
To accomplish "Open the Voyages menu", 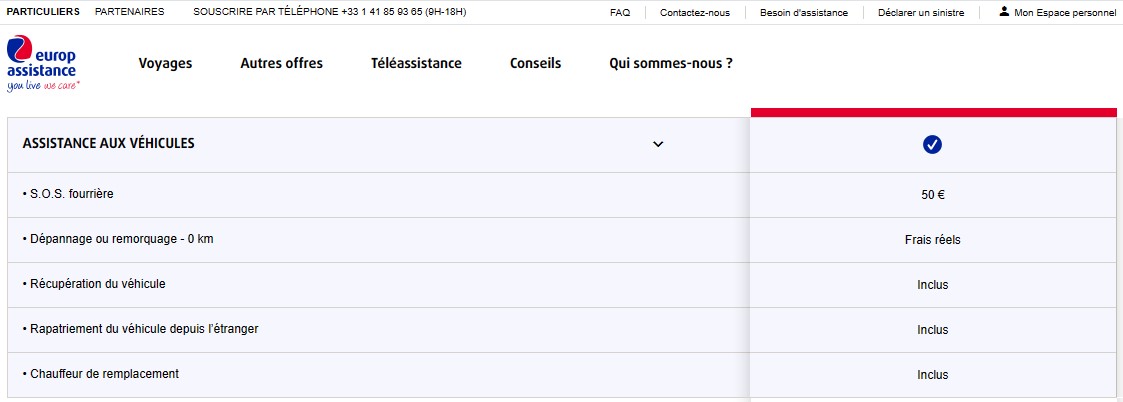I will point(165,63).
